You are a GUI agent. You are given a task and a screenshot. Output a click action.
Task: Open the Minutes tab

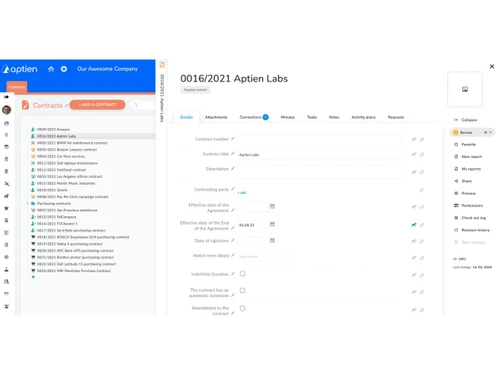point(288,117)
